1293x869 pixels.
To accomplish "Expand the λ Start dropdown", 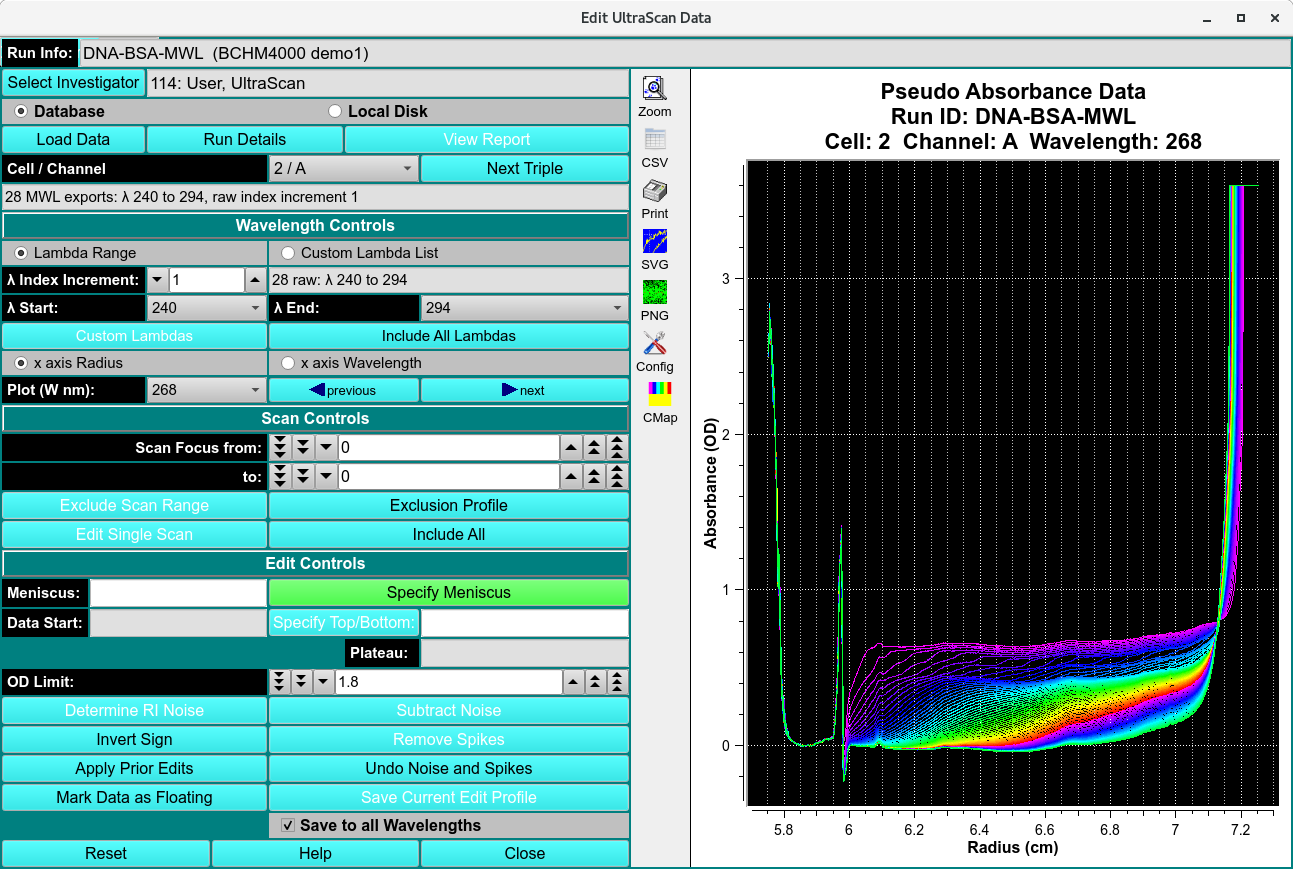I will 206,308.
